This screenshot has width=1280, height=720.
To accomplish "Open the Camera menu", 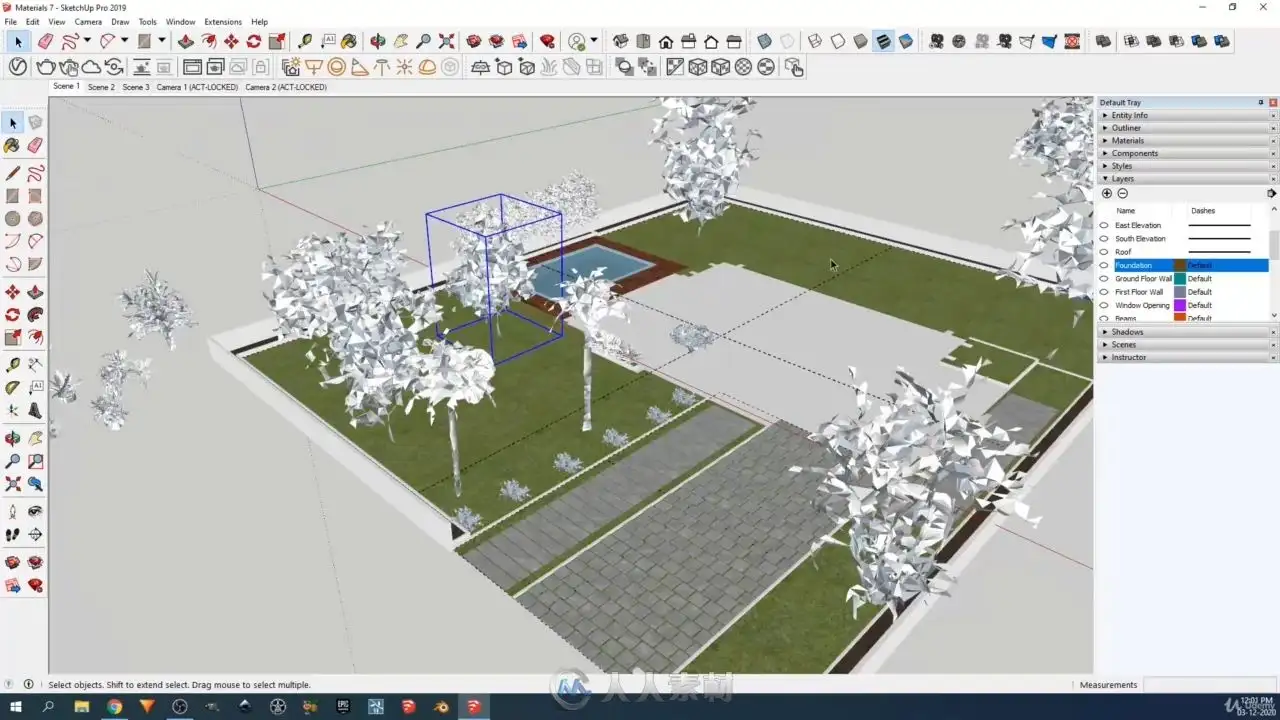I will tap(88, 21).
